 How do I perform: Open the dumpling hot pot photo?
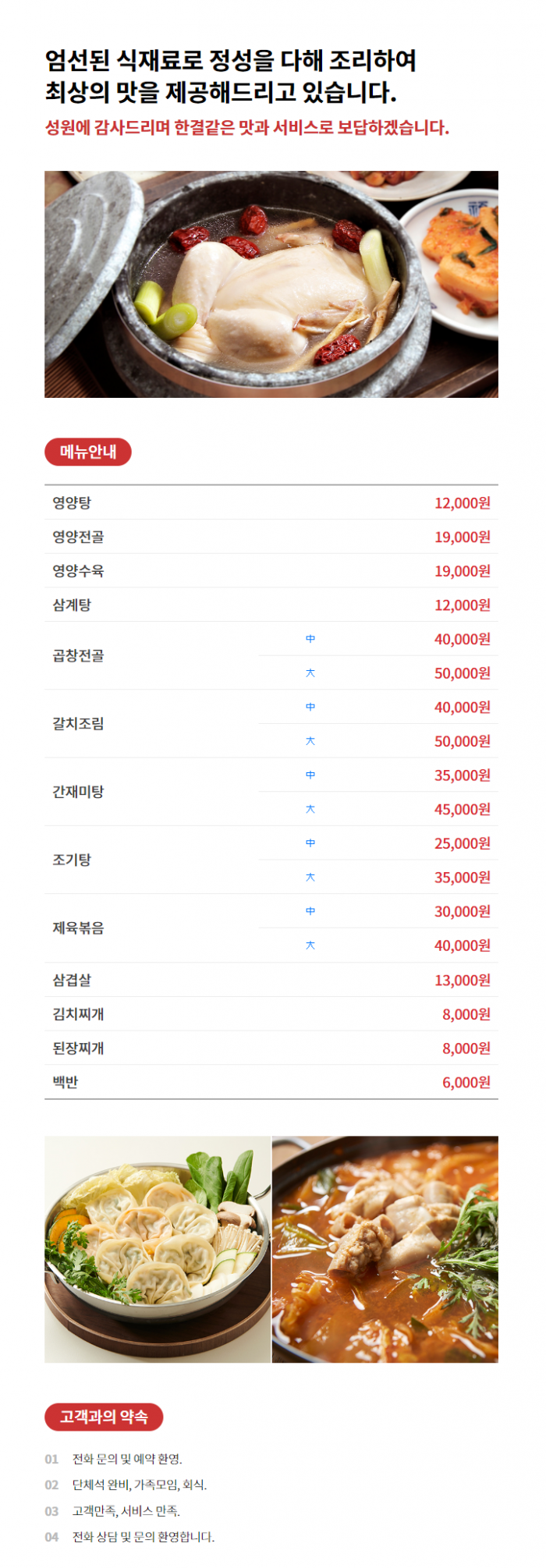tap(158, 1249)
